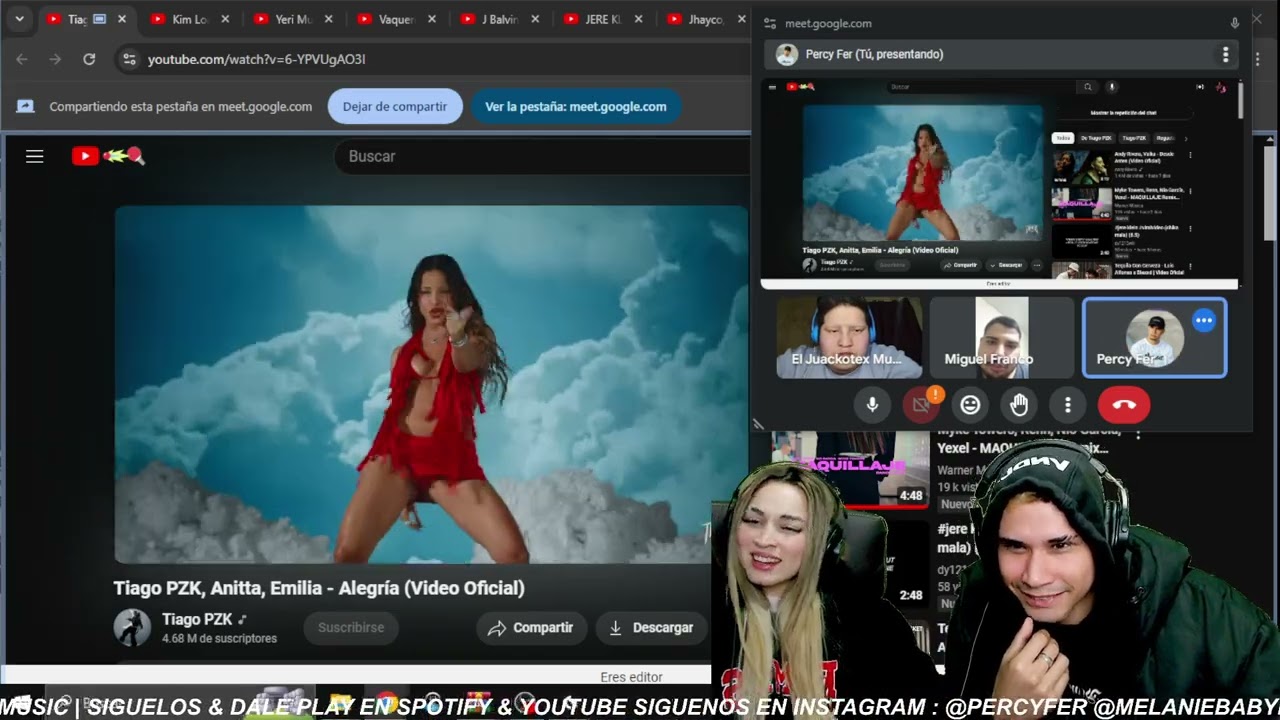Open the Tiago PZK channel name link
Viewport: 1280px width, 720px height.
197,619
